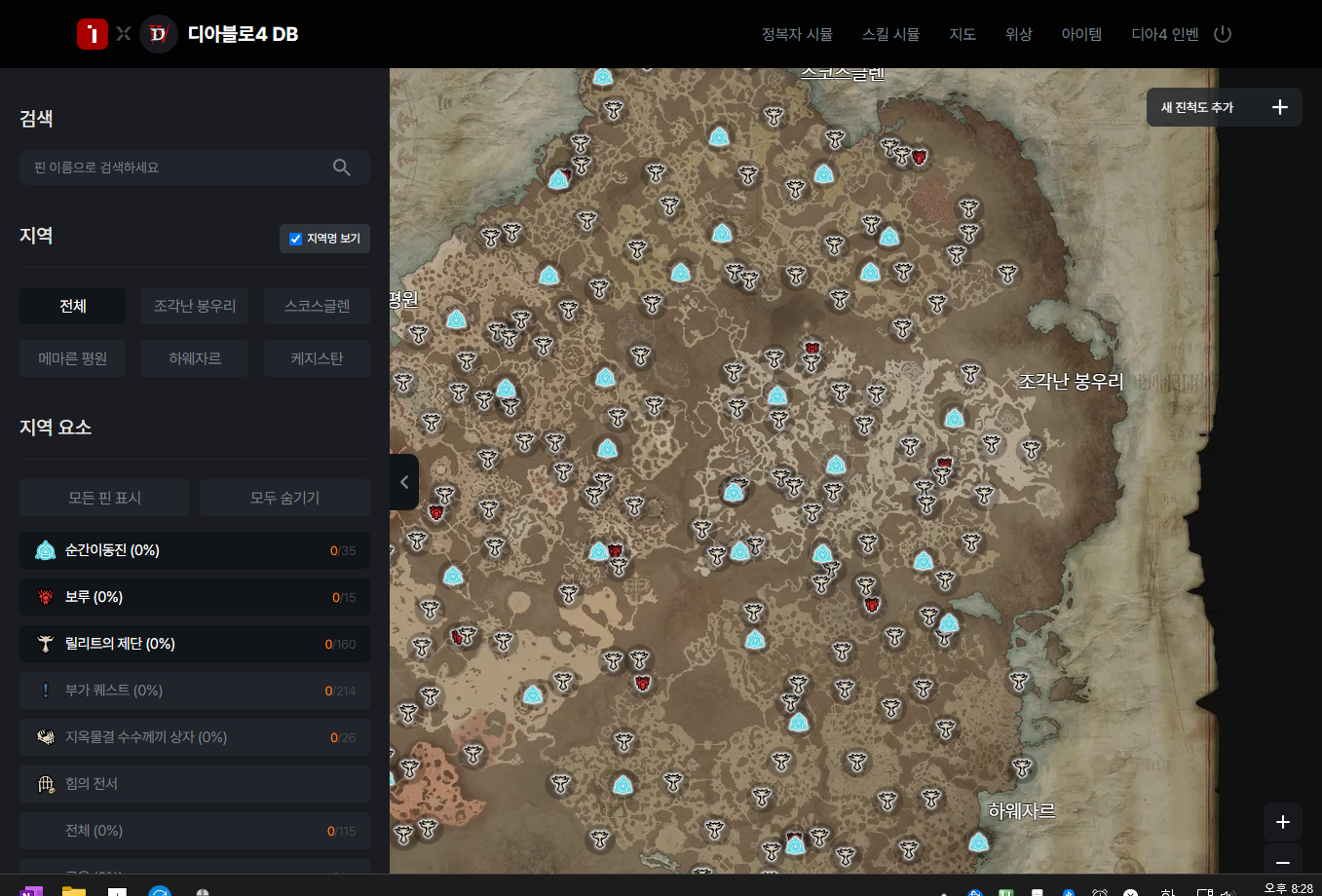Click the 디아블로4 DB site title
Image resolution: width=1322 pixels, height=896 pixels.
(x=243, y=34)
